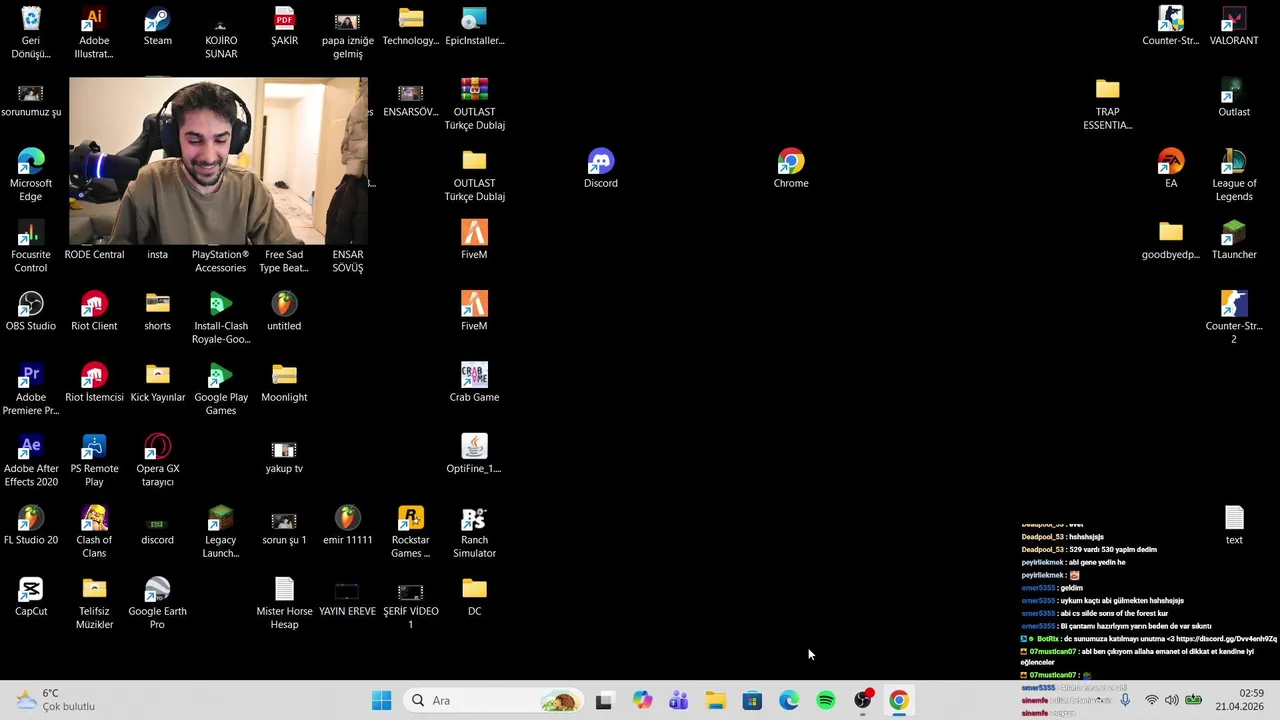Image resolution: width=1280 pixels, height=720 pixels.
Task: Open the Steam desktop shortcut
Action: [x=157, y=26]
